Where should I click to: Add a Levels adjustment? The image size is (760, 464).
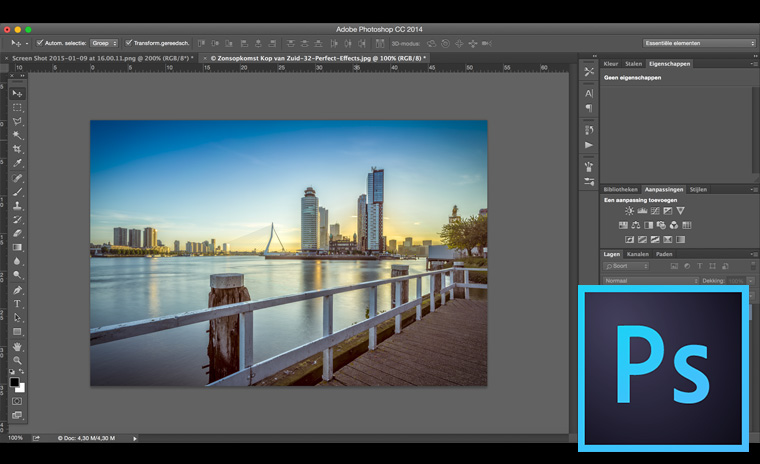click(642, 211)
